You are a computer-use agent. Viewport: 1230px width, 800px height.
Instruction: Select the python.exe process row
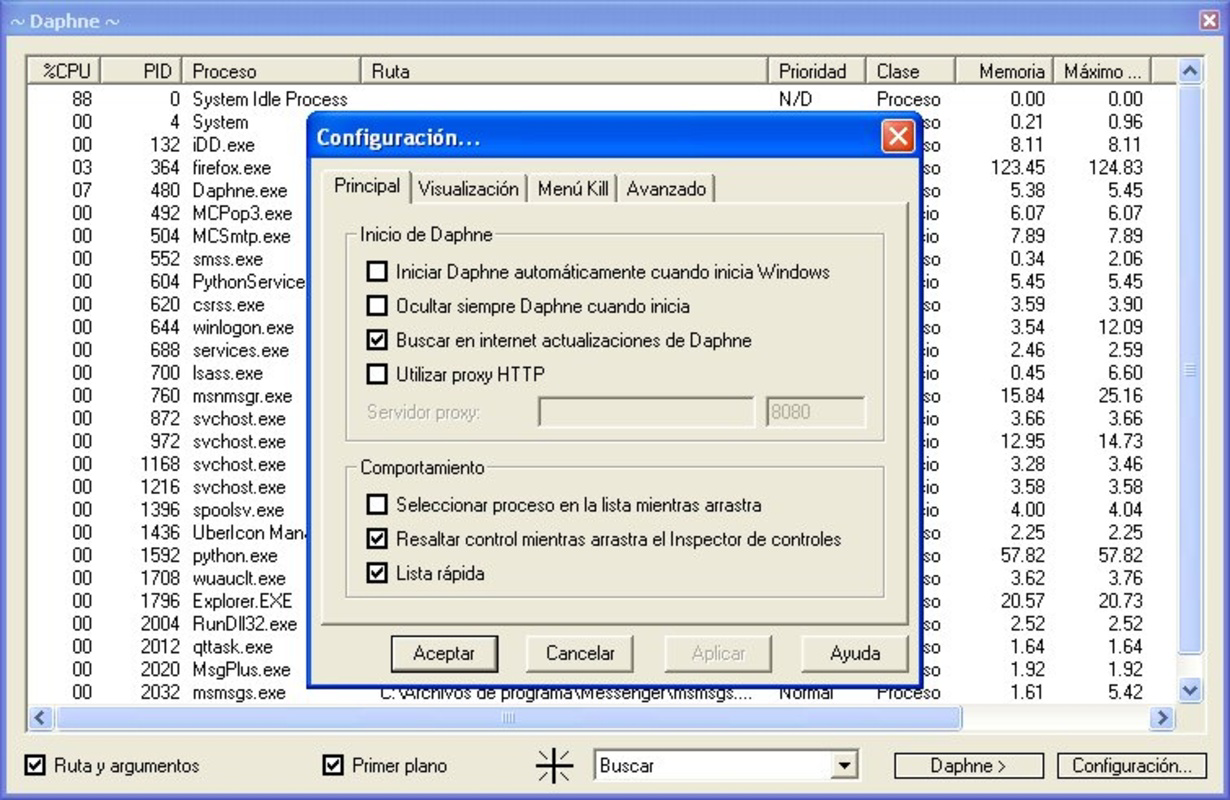click(x=235, y=556)
